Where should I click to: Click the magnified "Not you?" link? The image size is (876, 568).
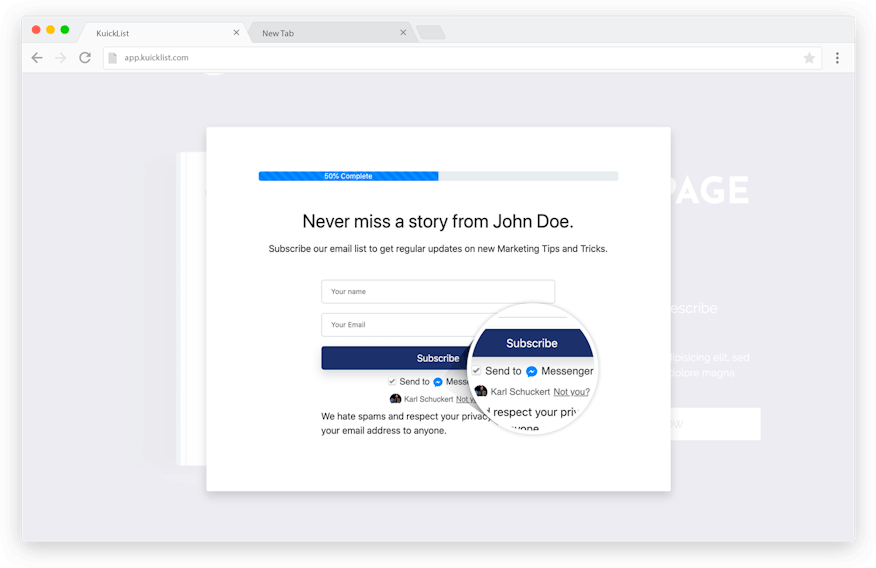(x=571, y=392)
